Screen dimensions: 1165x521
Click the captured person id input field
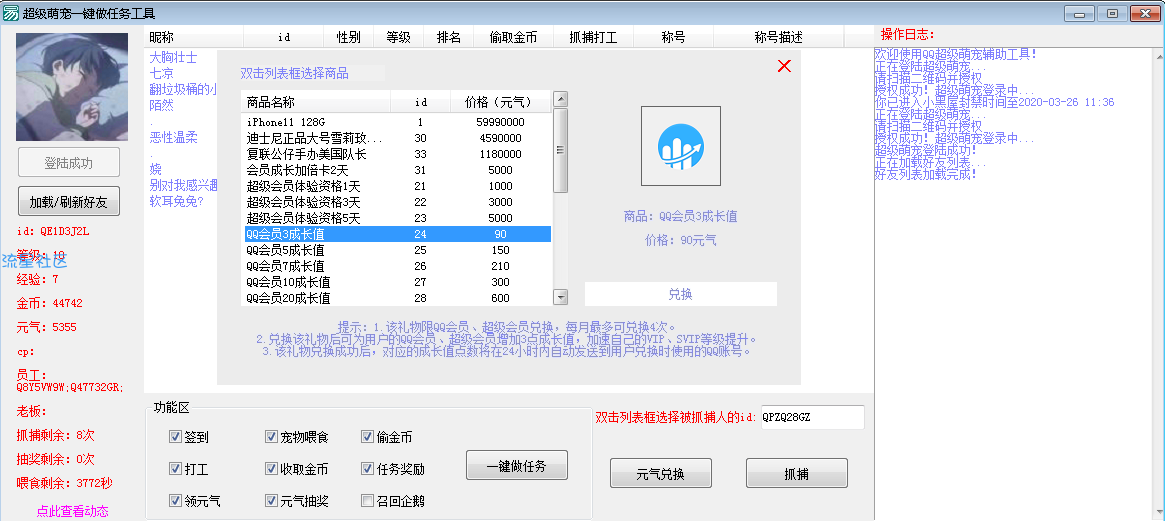[x=813, y=417]
